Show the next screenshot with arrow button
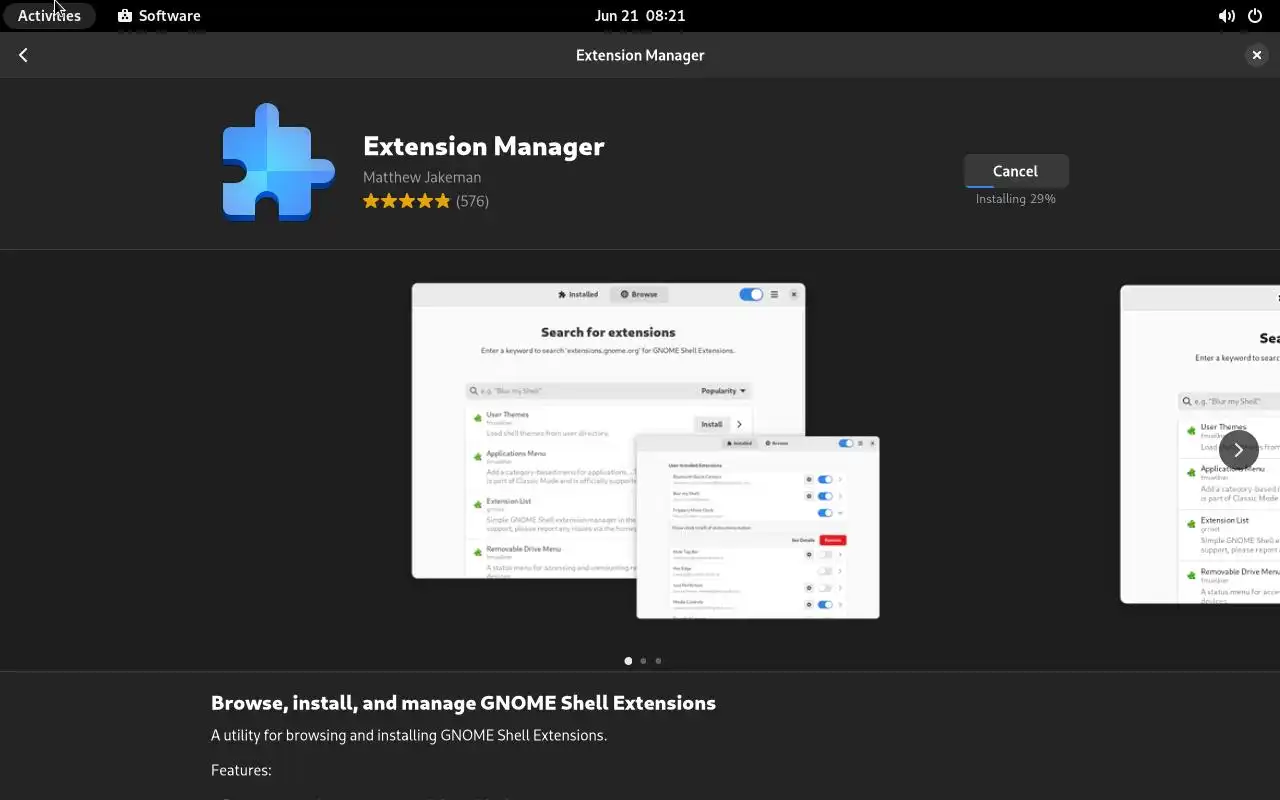 tap(1238, 450)
